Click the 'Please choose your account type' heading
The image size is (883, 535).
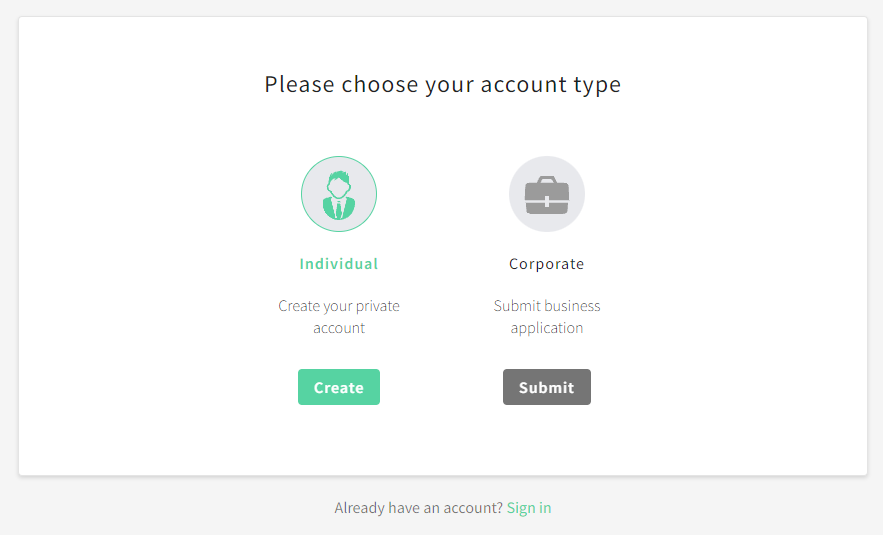(442, 85)
